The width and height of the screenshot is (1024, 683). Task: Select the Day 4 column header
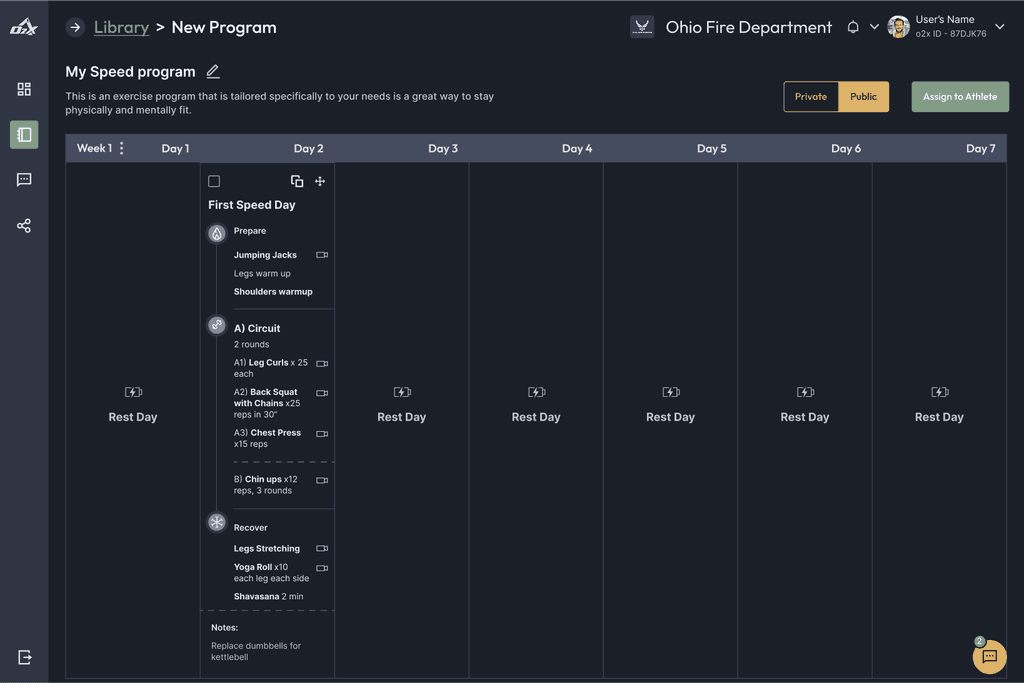577,148
